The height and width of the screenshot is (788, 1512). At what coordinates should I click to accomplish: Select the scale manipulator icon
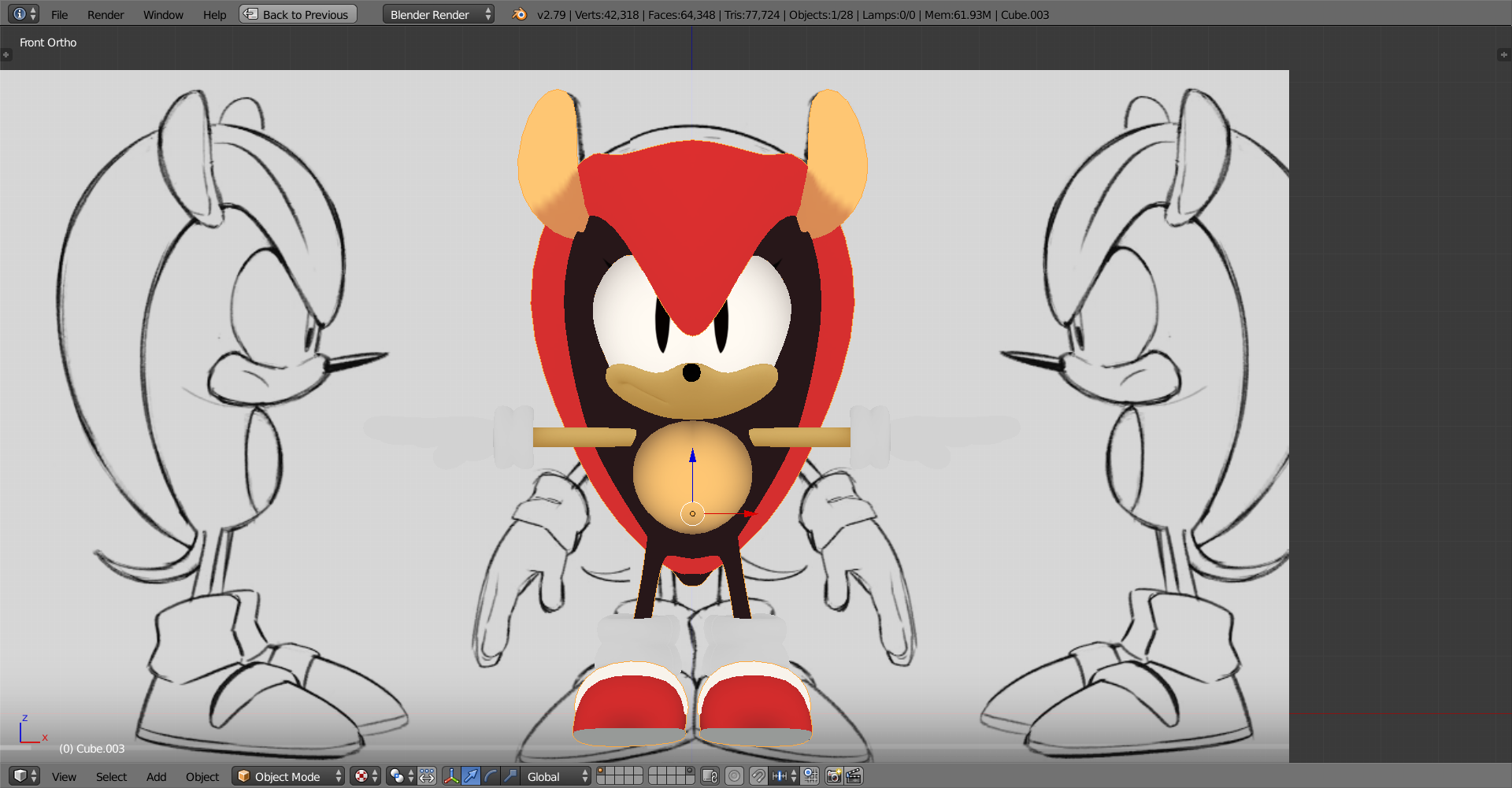coord(510,776)
